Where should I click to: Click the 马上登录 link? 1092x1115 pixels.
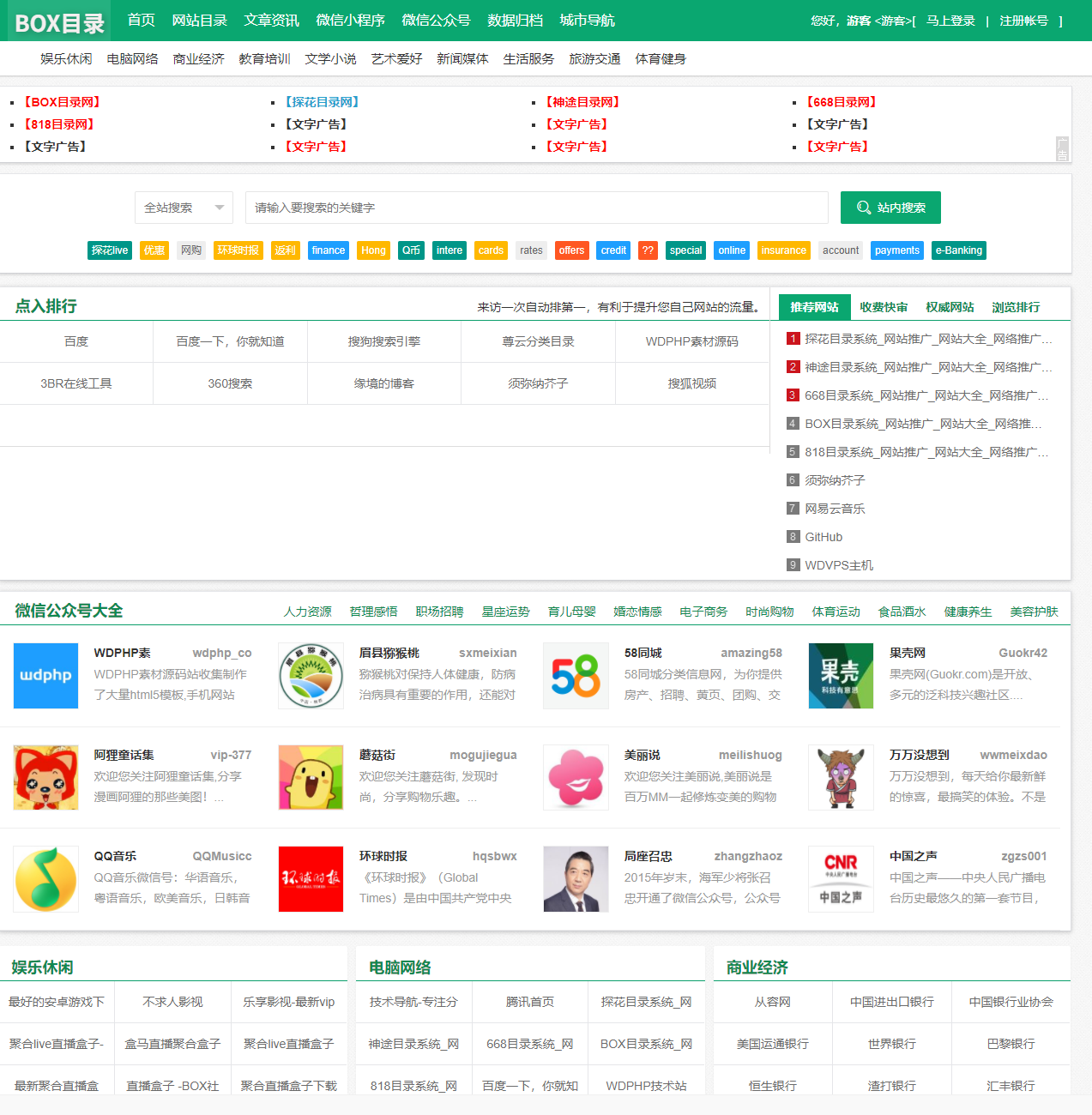click(x=950, y=21)
